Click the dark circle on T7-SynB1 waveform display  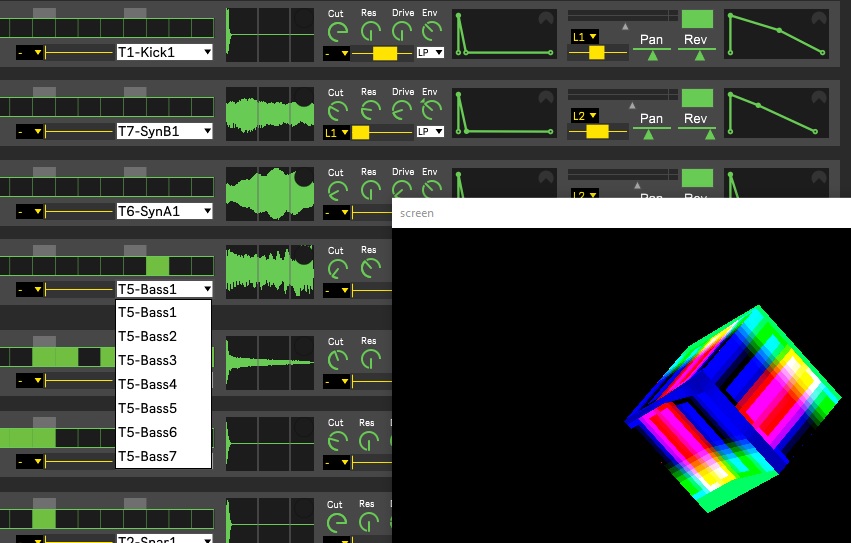(x=303, y=97)
